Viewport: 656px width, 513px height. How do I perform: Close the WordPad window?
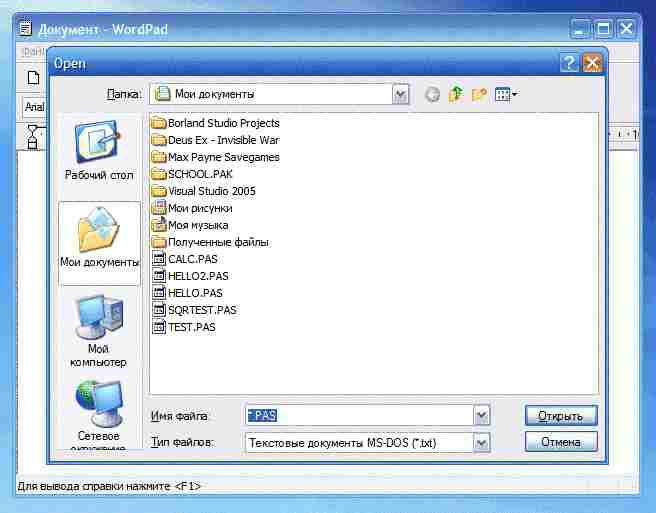[x=626, y=29]
